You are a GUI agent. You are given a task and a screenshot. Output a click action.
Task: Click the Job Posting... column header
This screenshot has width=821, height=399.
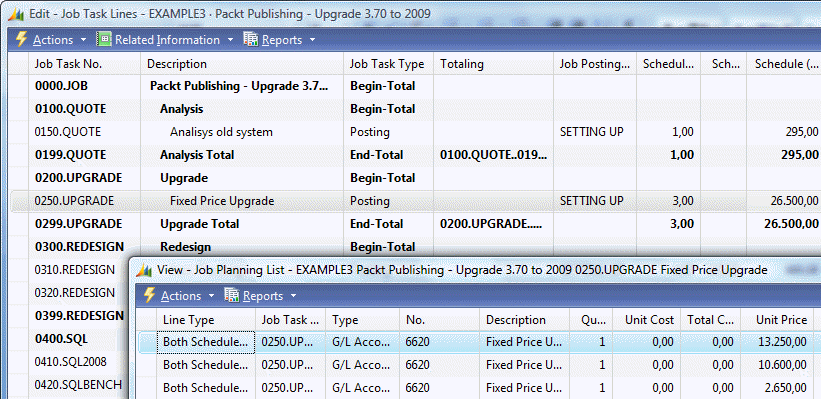pyautogui.click(x=595, y=64)
